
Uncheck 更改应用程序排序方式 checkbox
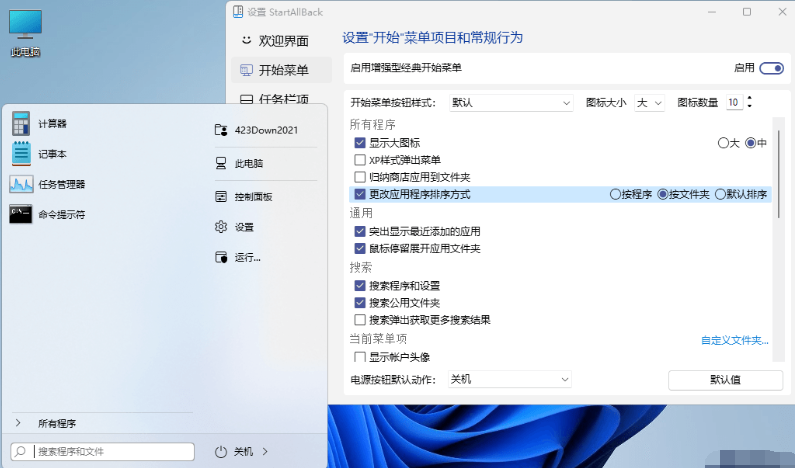coord(360,194)
